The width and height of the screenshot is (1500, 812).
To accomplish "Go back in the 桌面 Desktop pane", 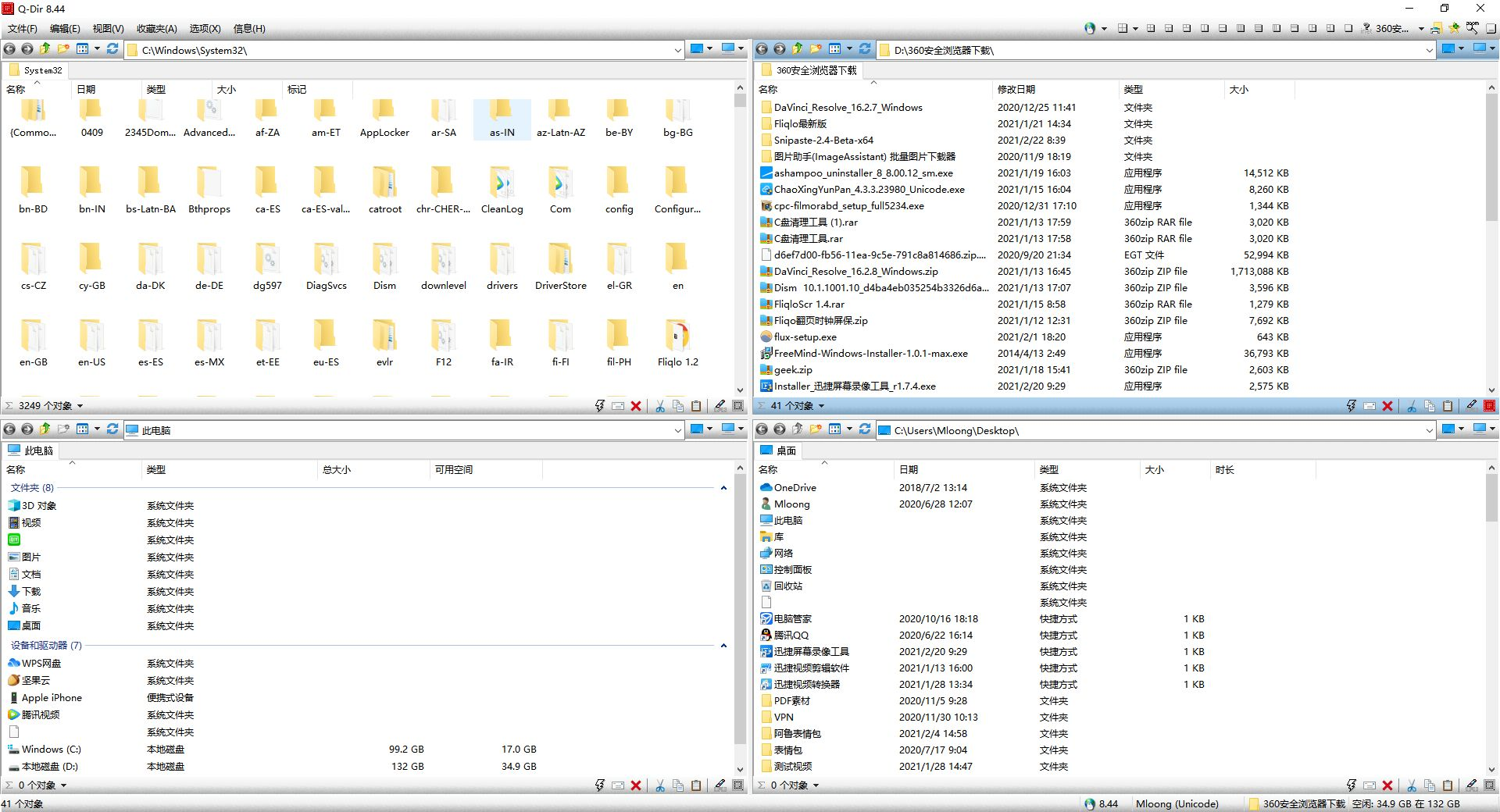I will [x=762, y=429].
